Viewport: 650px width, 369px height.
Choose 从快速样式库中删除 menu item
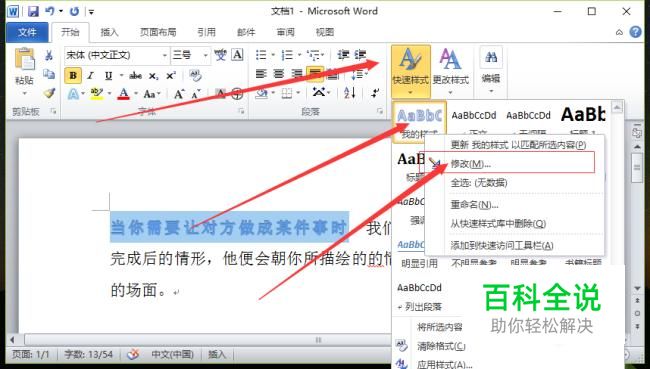(514, 224)
